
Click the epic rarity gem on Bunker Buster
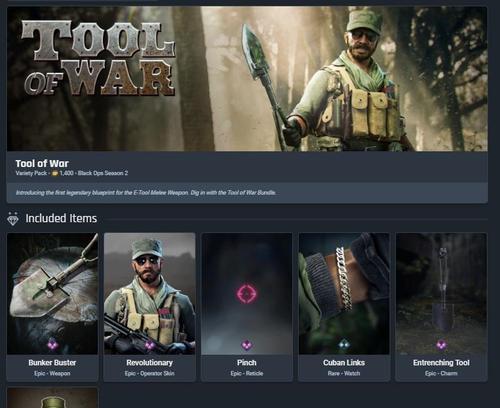pyautogui.click(x=52, y=344)
